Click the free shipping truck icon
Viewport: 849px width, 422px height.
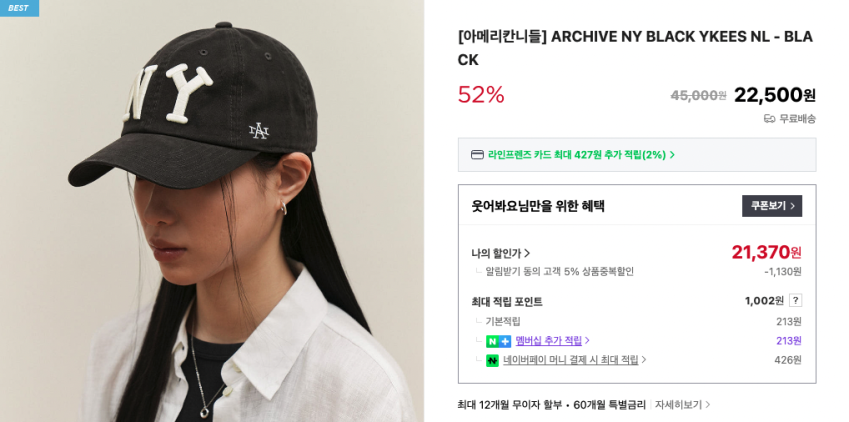(x=769, y=119)
